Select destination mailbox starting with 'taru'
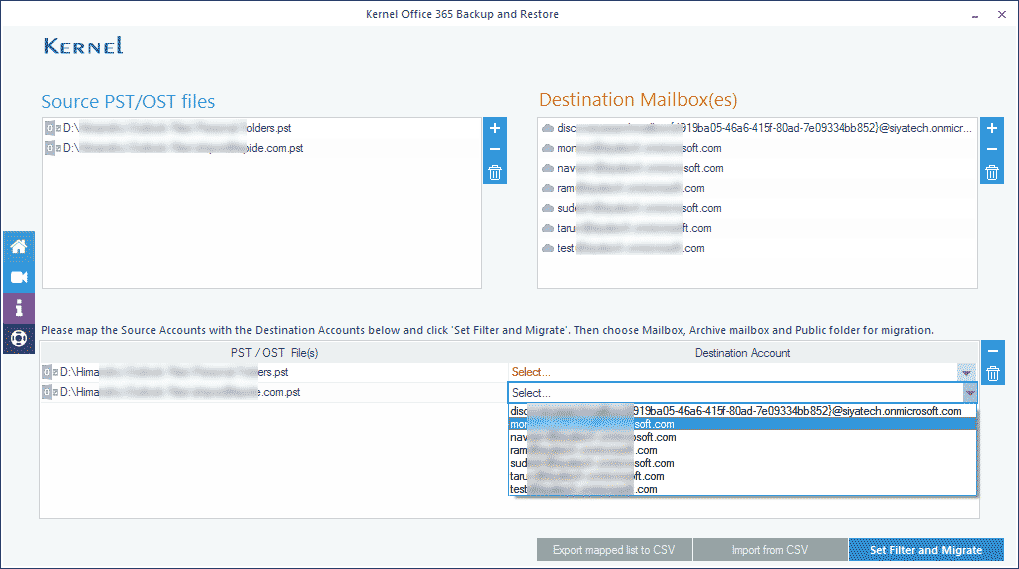1019x569 pixels. tap(626, 229)
